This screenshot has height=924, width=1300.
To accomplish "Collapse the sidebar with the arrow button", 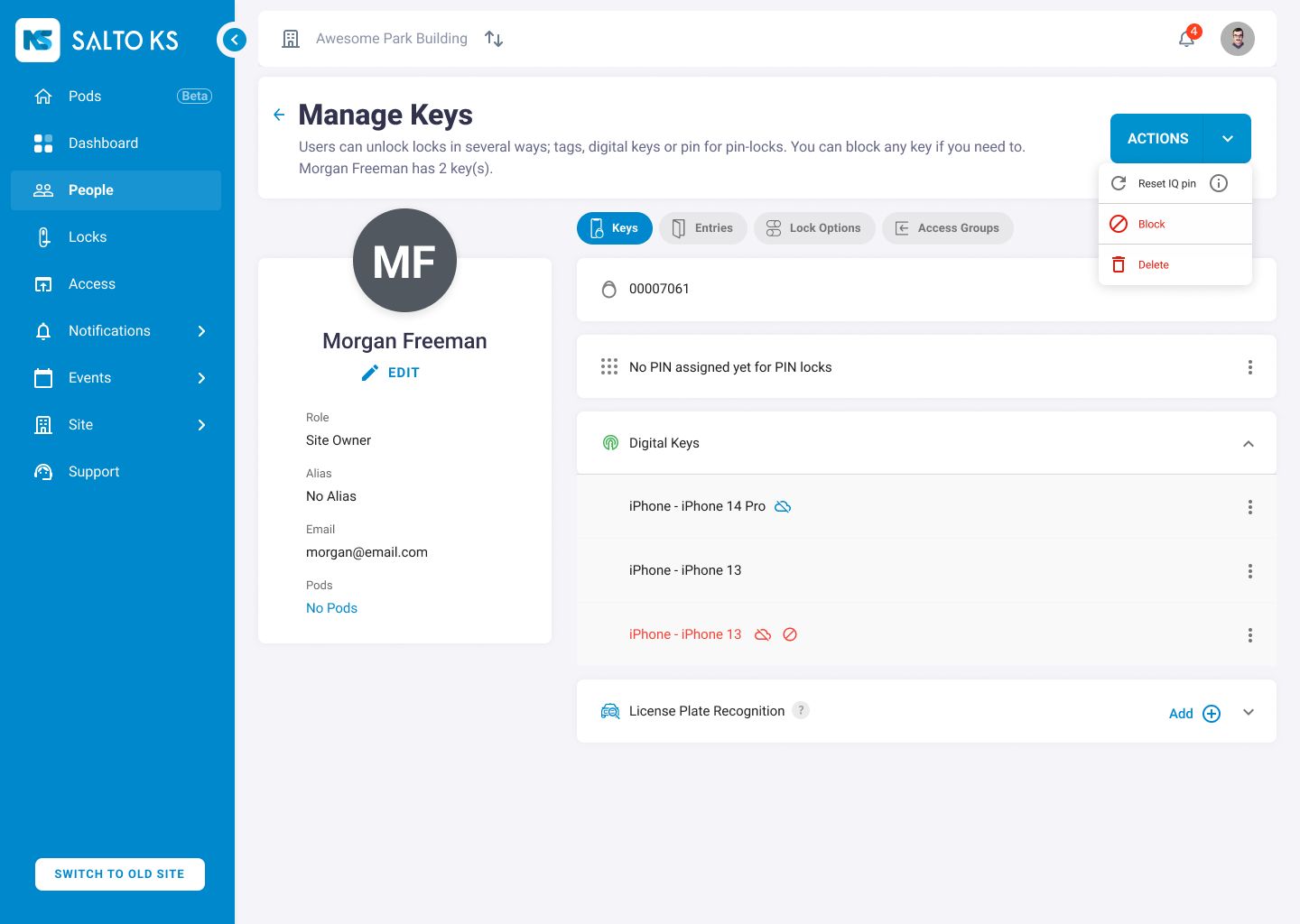I will 234,40.
